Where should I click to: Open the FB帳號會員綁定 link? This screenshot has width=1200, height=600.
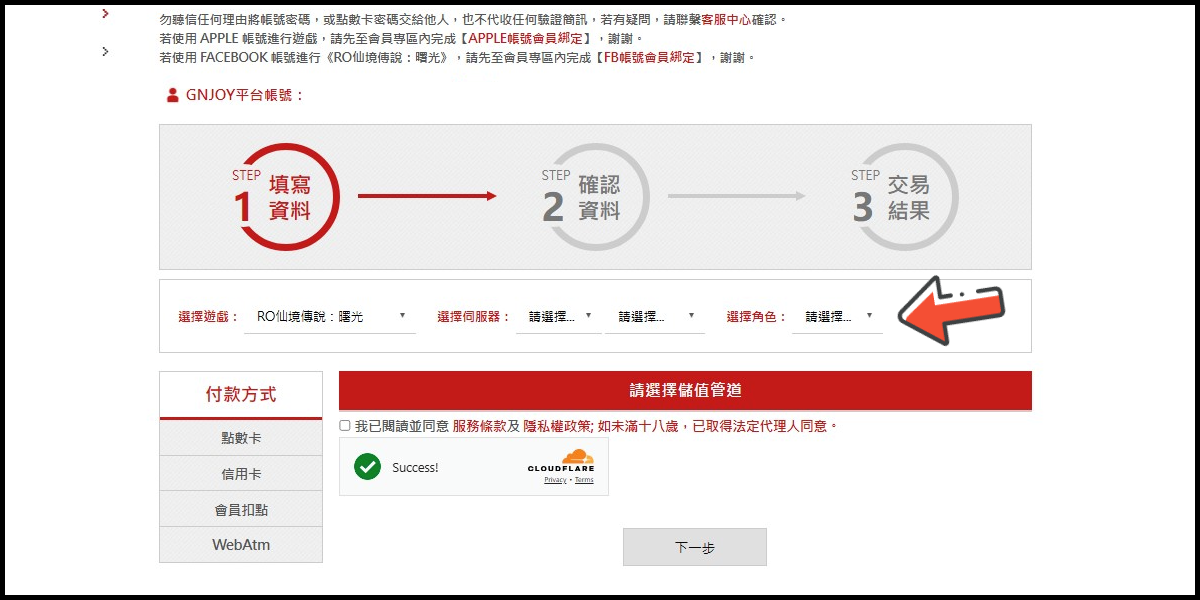pos(651,58)
